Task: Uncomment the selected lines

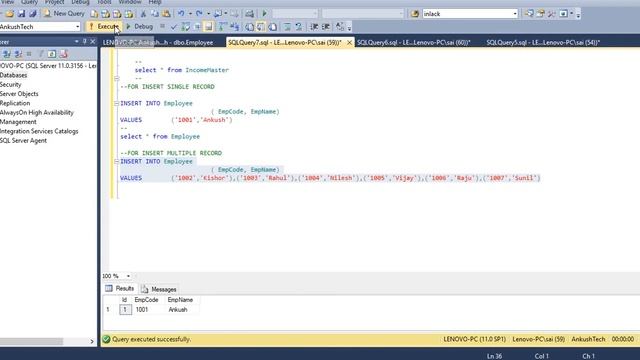Action: [x=299, y=27]
